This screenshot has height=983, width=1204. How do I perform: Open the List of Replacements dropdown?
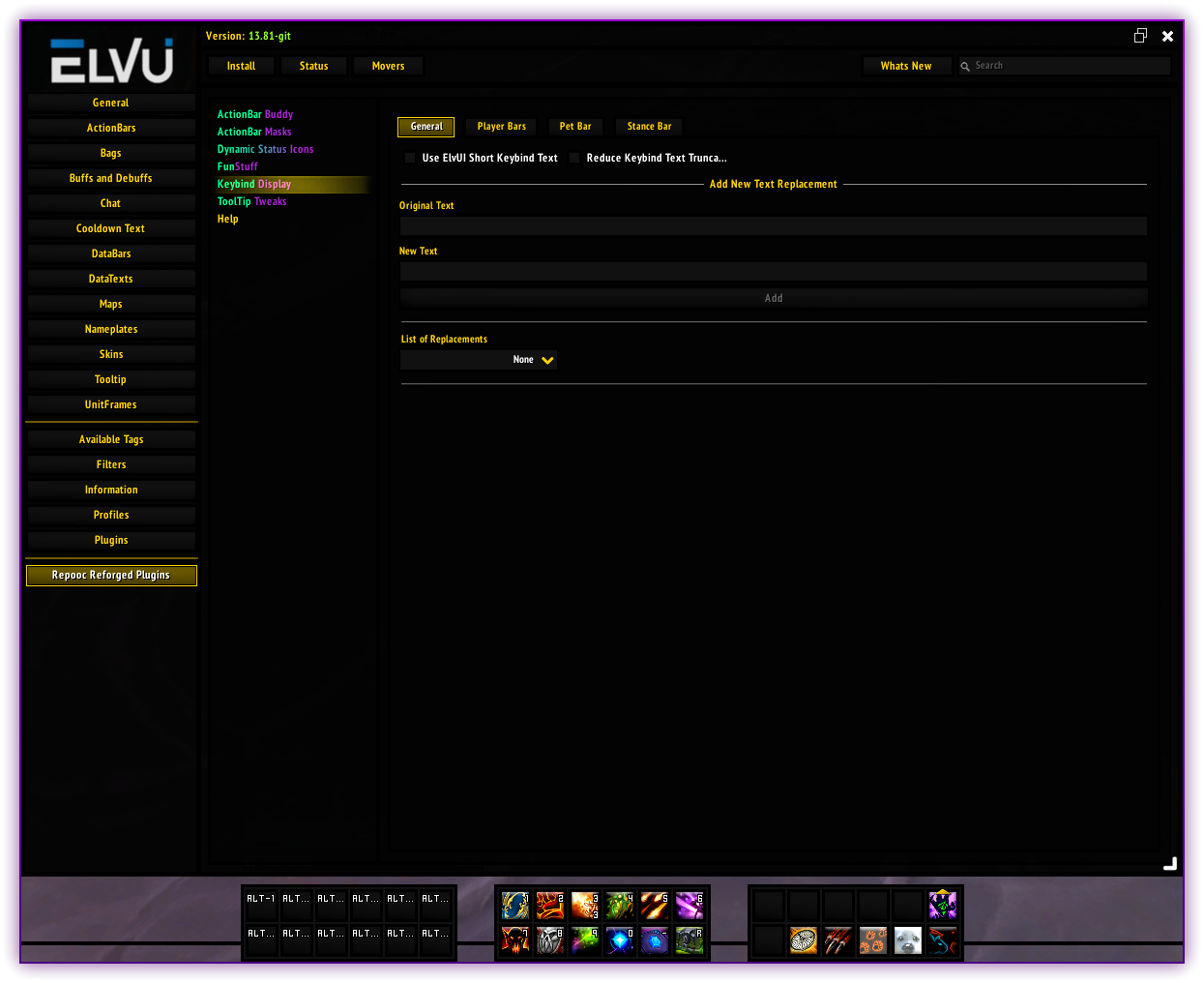click(x=479, y=360)
